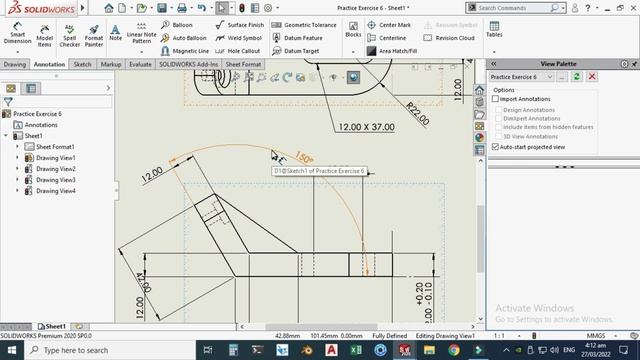The image size is (640, 360).
Task: Insert a Hole Callout
Action: [x=238, y=51]
